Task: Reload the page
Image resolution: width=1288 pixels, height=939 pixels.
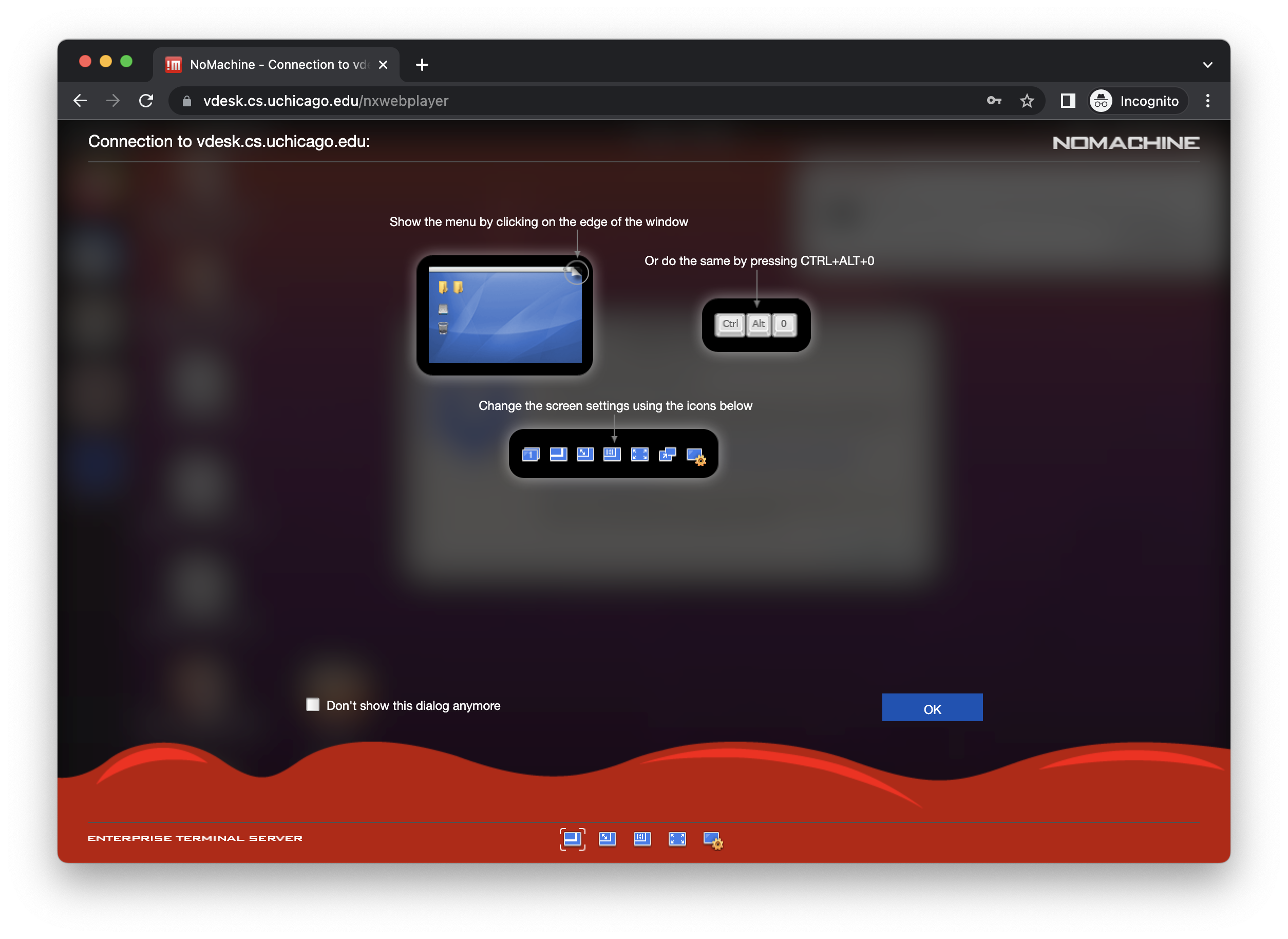Action: [x=146, y=101]
